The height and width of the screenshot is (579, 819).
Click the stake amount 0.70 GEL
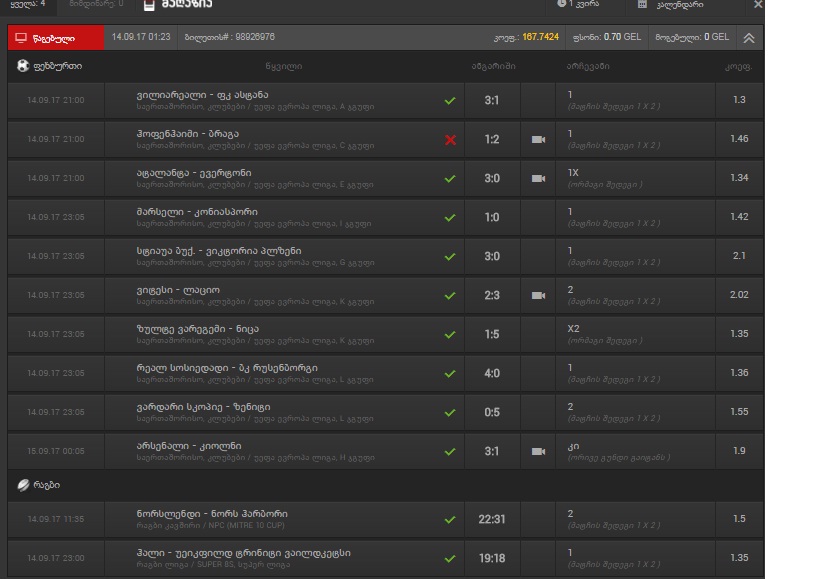pos(622,37)
